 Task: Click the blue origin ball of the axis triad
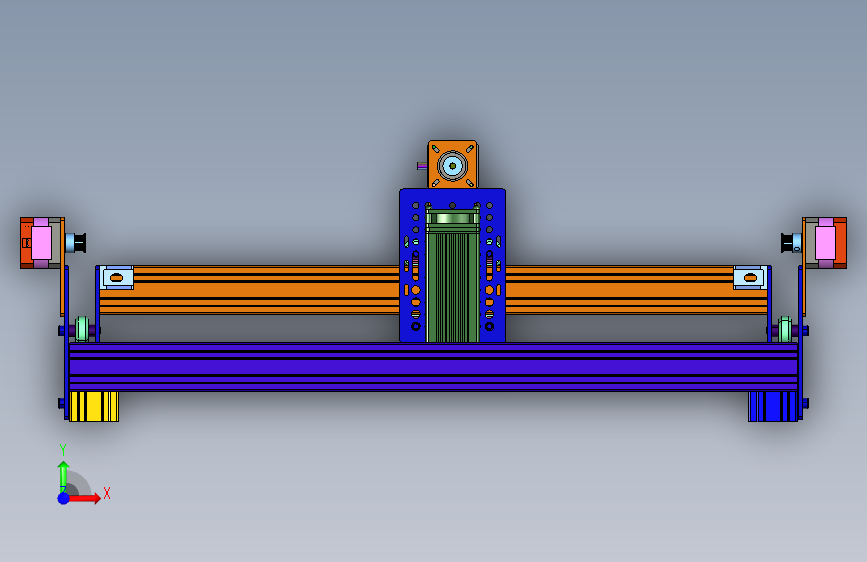tap(63, 498)
